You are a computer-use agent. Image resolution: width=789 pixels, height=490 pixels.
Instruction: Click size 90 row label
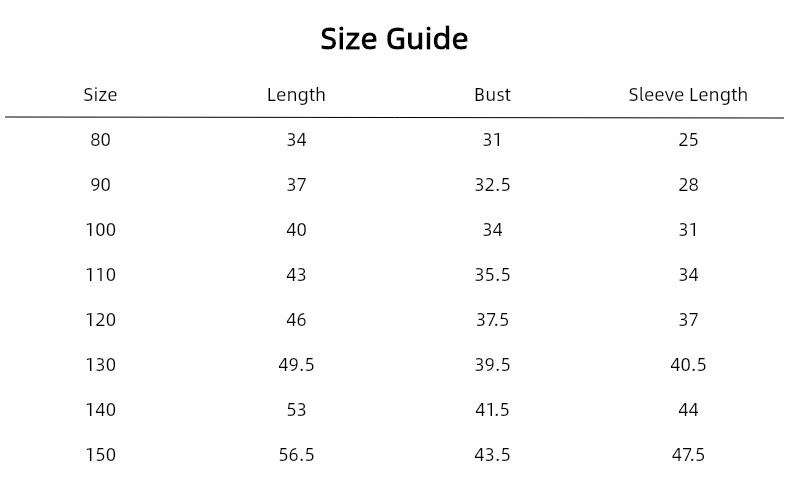100,185
